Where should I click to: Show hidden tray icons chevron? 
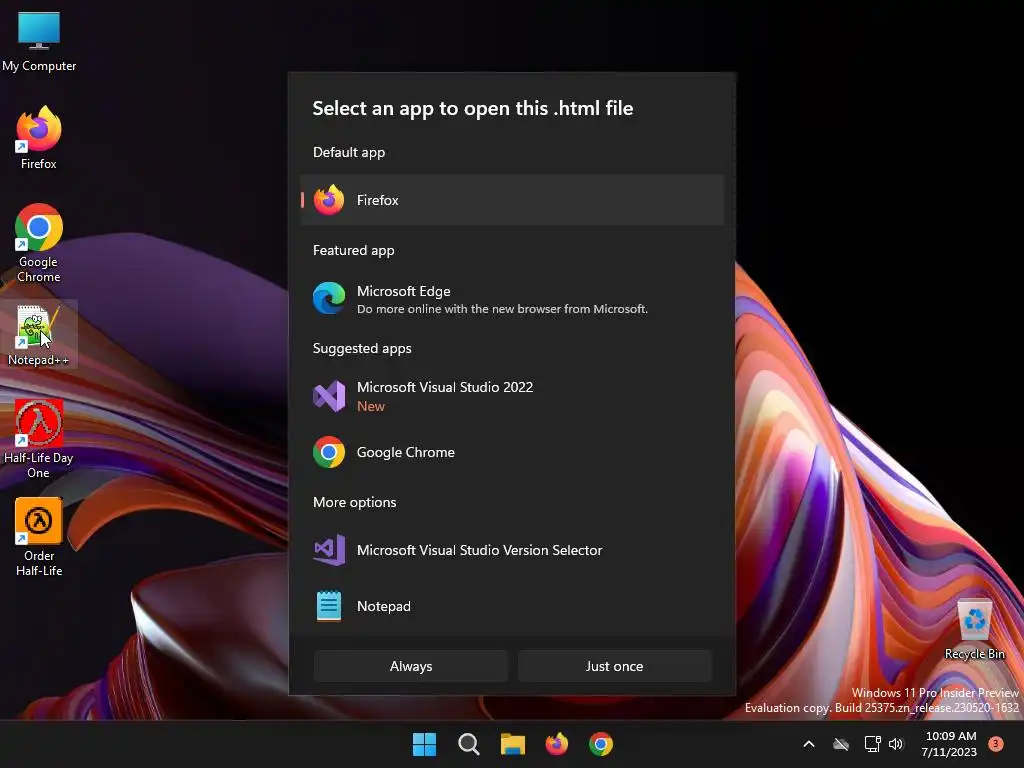coord(808,744)
